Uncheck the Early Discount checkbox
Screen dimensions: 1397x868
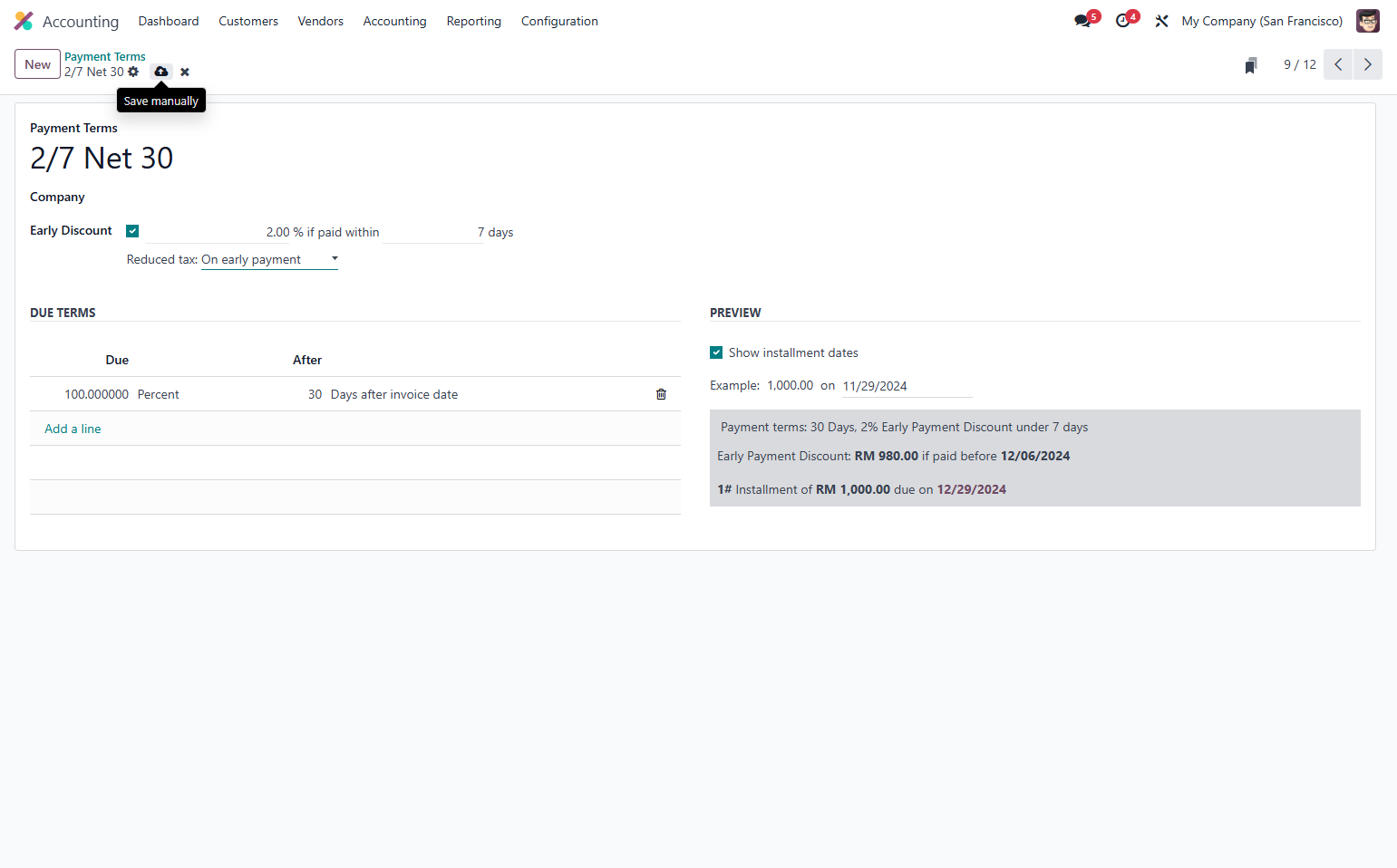click(x=132, y=231)
